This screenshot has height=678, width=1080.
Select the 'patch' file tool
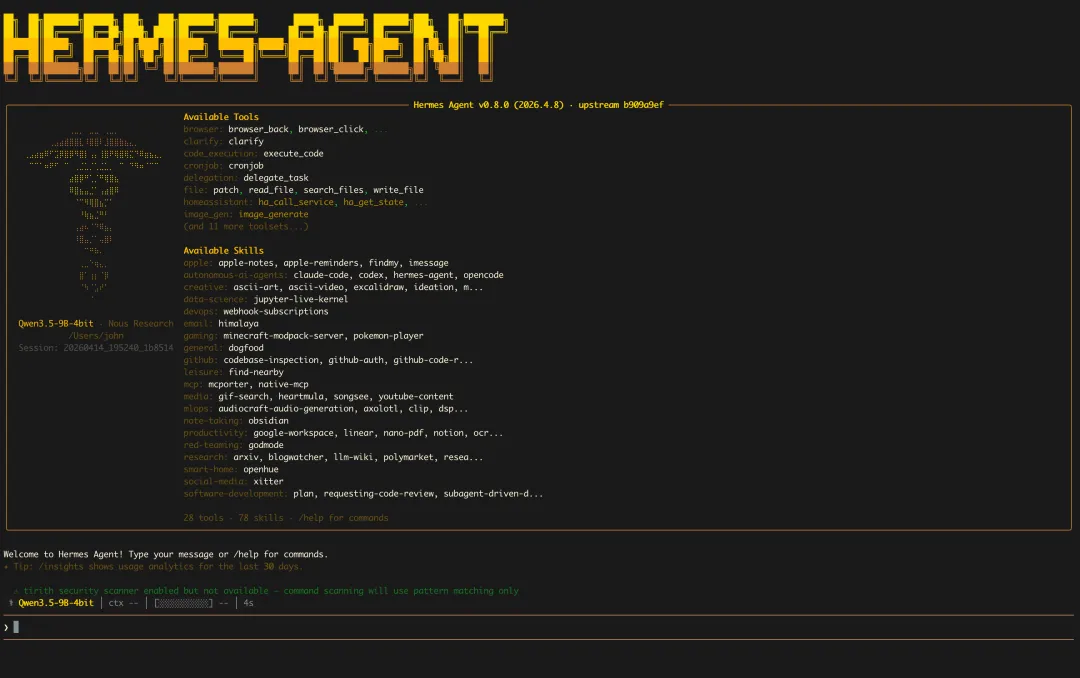[226, 190]
